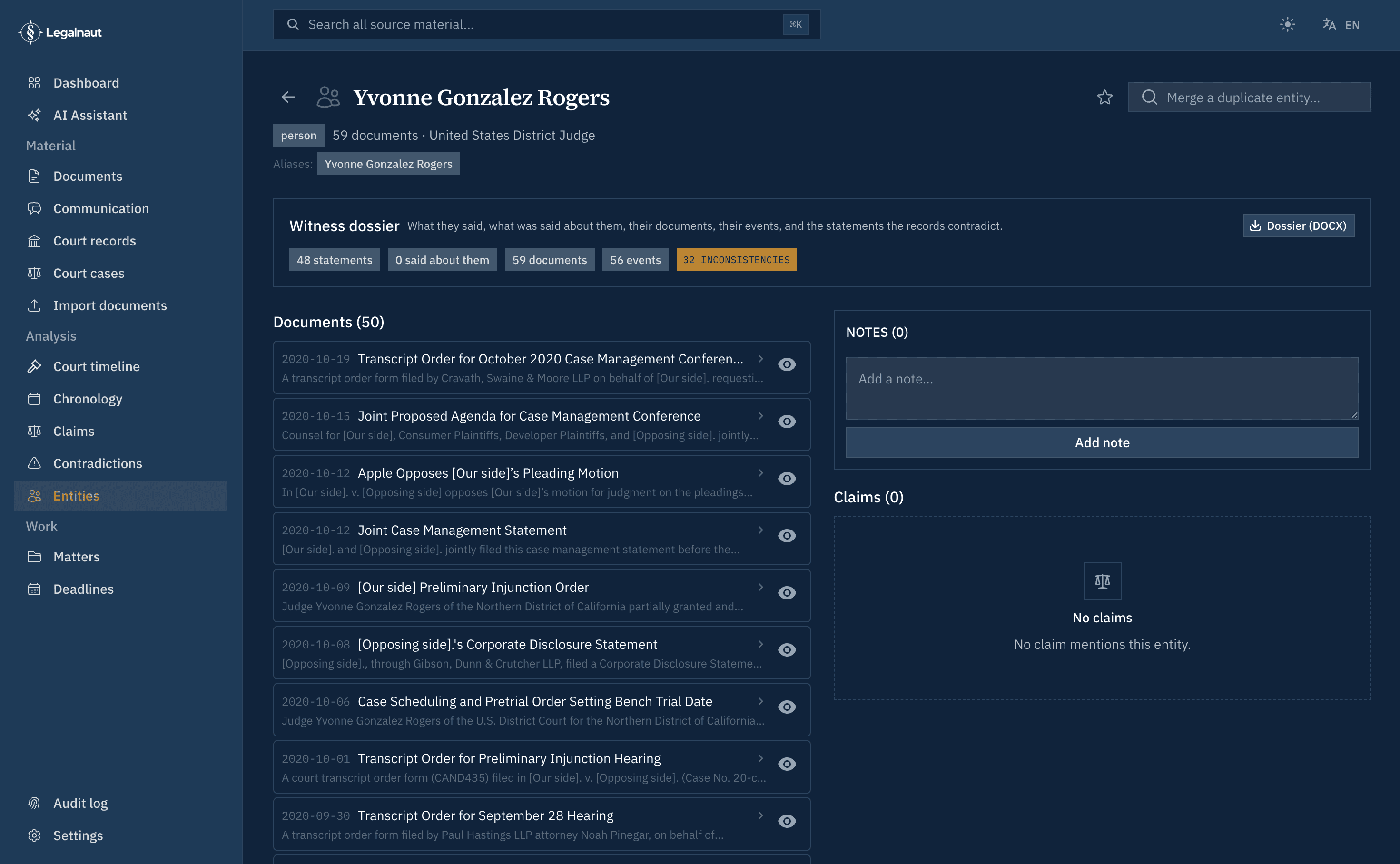Click the Documents file icon in sidebar
The height and width of the screenshot is (864, 1400).
(34, 176)
